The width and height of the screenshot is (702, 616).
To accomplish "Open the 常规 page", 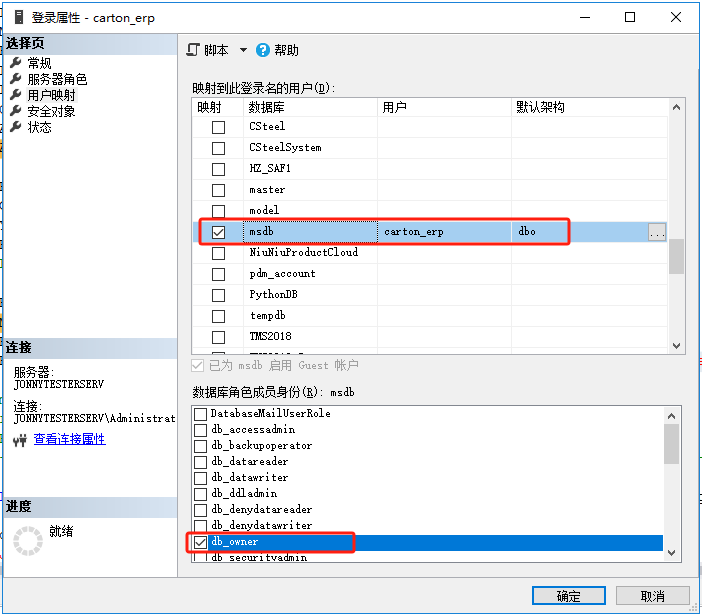I will coord(39,63).
